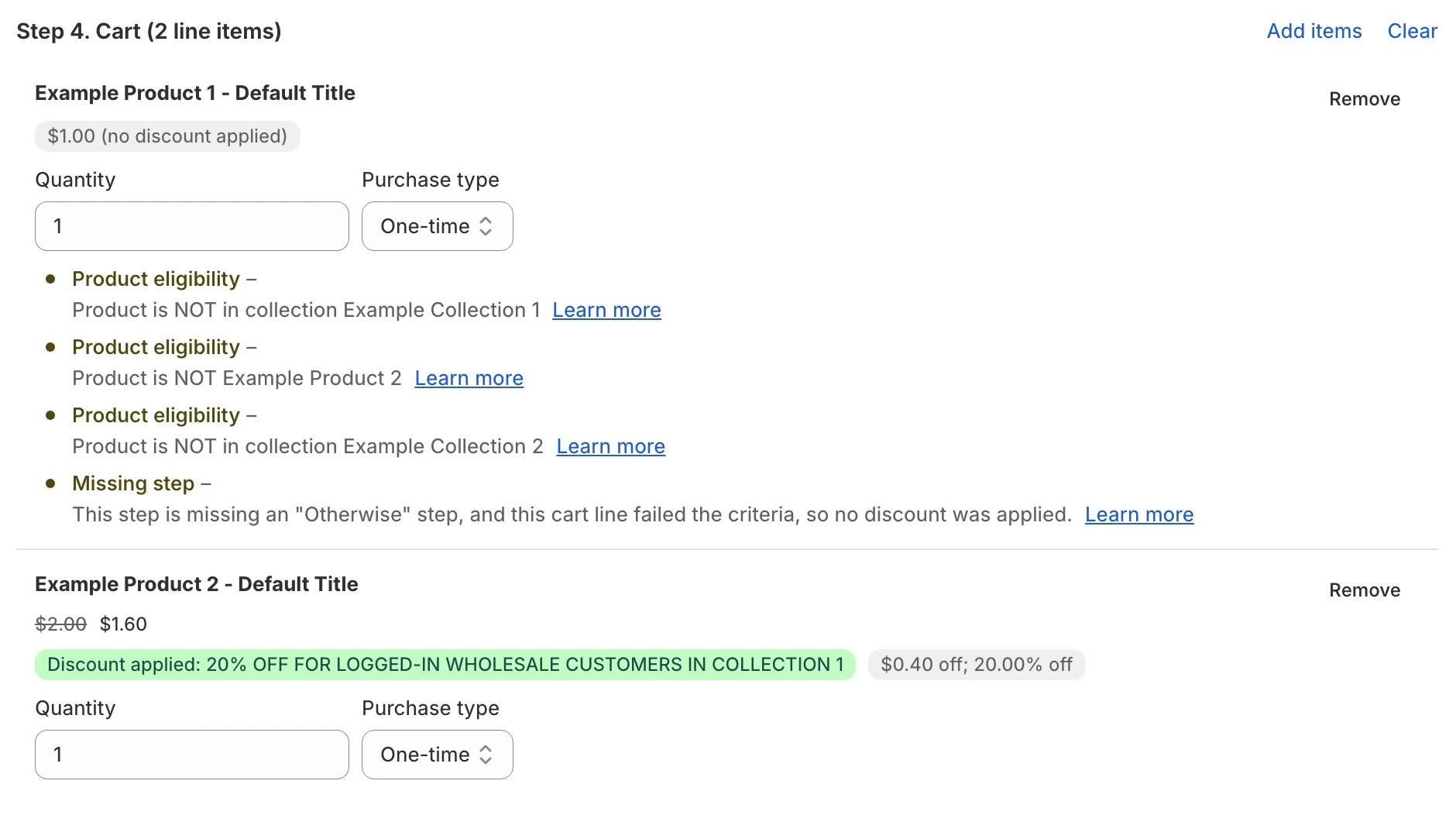The image size is (1456, 815).
Task: Open Learn more next to Example Collection 2 eligibility
Action: (610, 446)
